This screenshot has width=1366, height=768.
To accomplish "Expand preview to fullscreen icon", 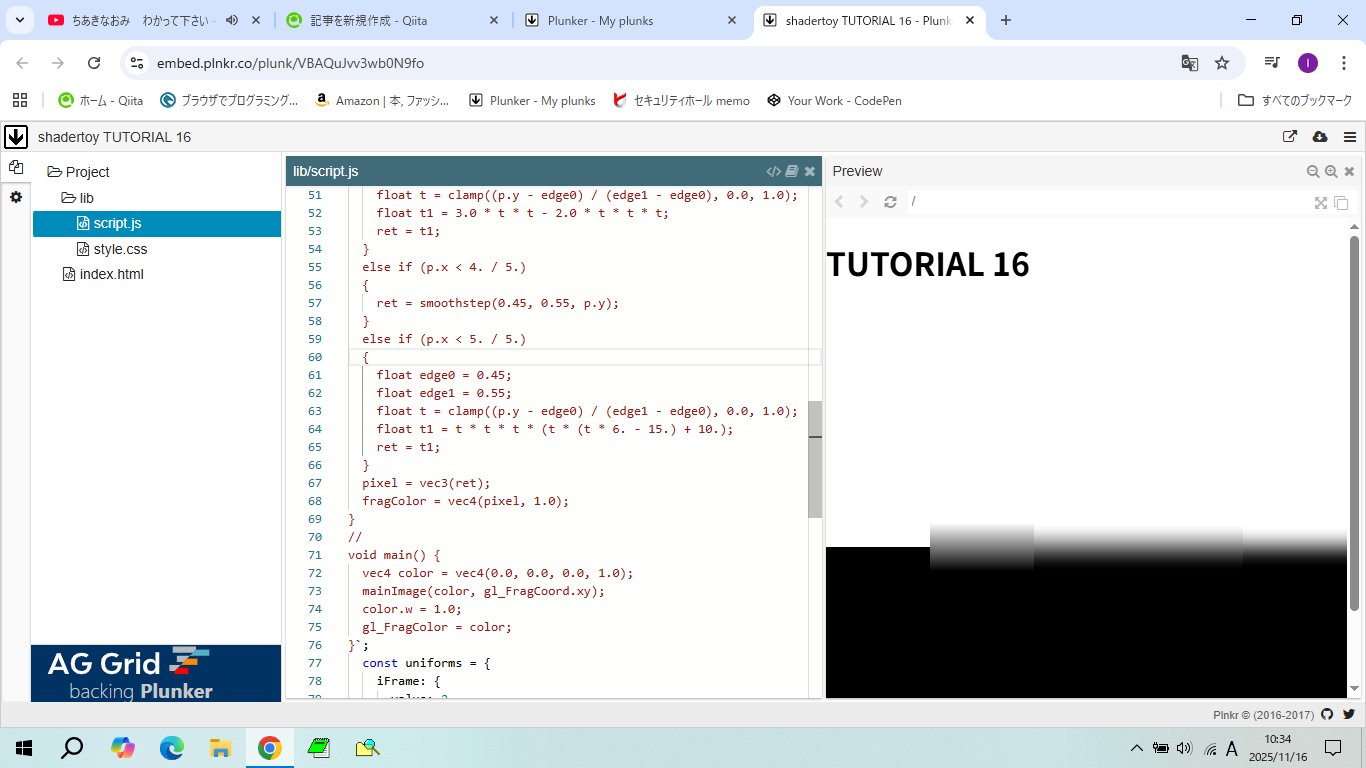I will coord(1321,202).
